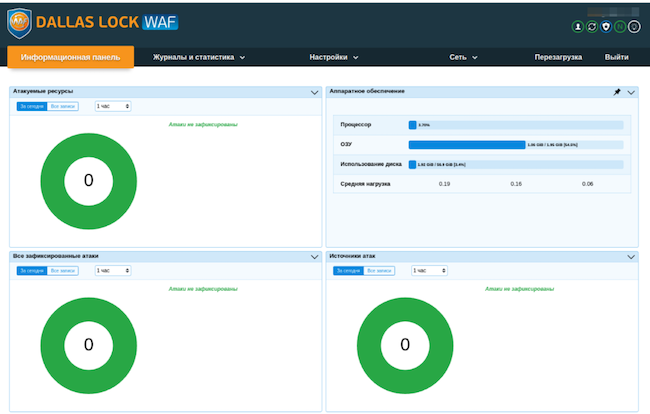
Task: Select Все записи in Атакуемые ресурсы
Action: click(x=63, y=107)
